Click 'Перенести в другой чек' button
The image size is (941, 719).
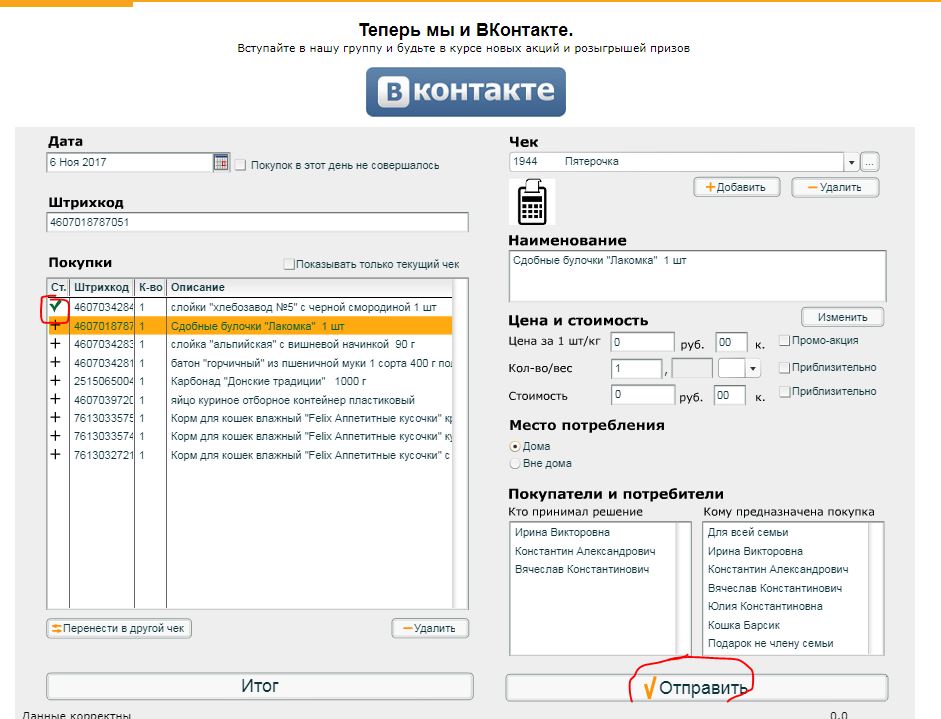click(119, 628)
